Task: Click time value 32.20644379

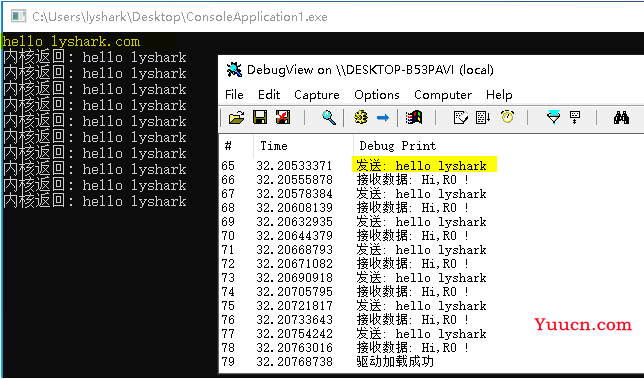Action: point(294,236)
